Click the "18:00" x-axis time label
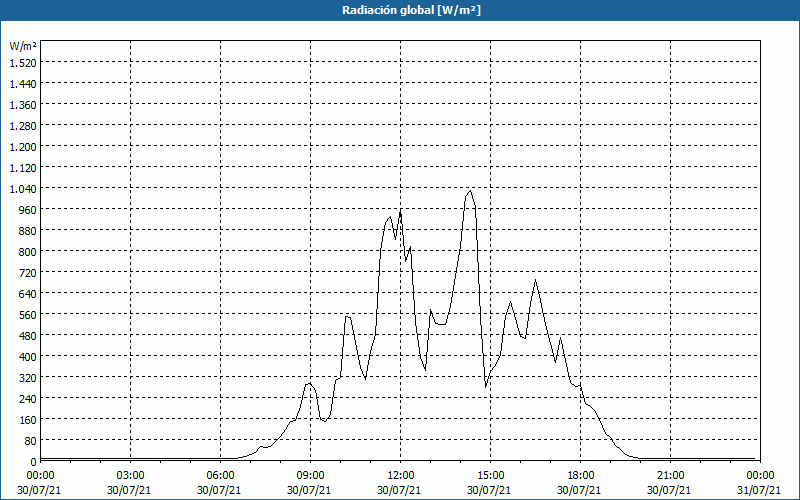 tap(581, 476)
